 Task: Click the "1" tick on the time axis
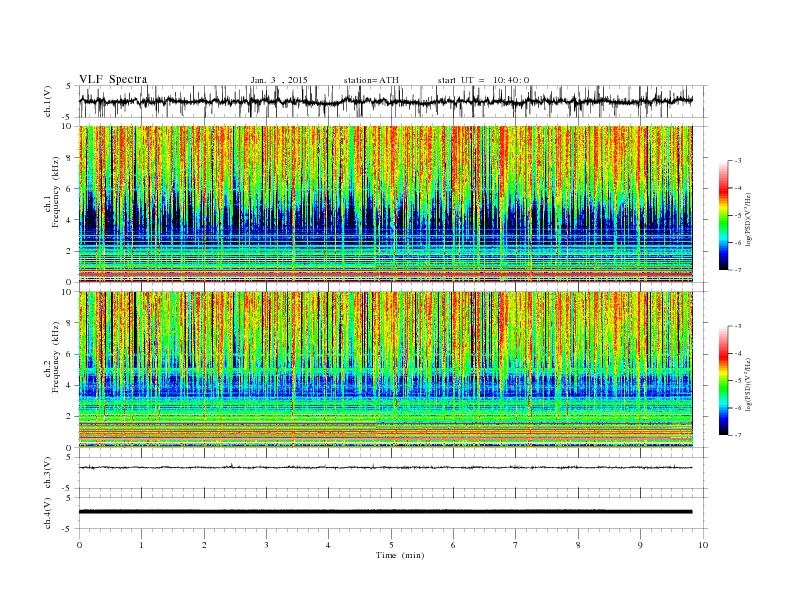(142, 545)
